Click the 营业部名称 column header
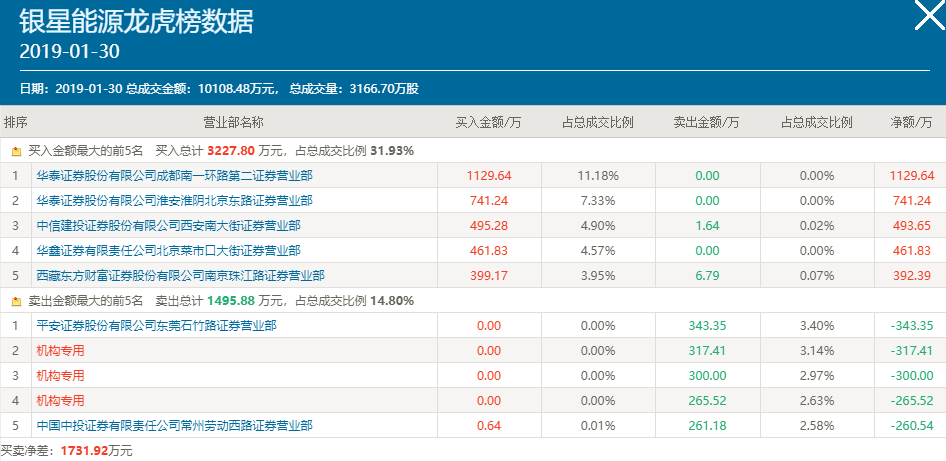The image size is (946, 461). click(x=233, y=122)
